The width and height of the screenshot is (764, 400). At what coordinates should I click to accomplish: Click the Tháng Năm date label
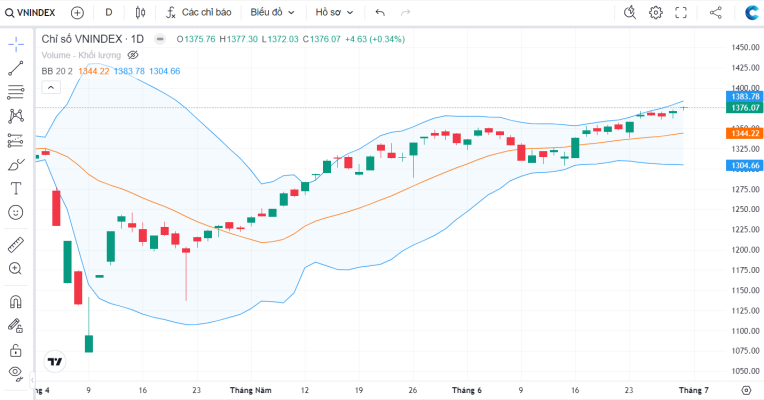[x=250, y=390]
